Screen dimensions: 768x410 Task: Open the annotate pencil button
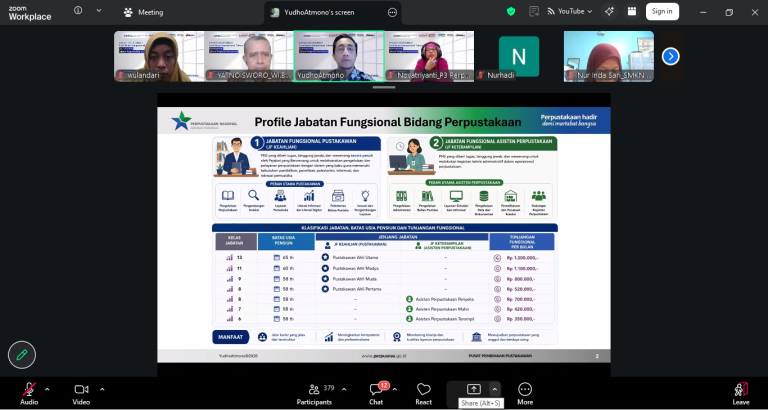click(22, 355)
